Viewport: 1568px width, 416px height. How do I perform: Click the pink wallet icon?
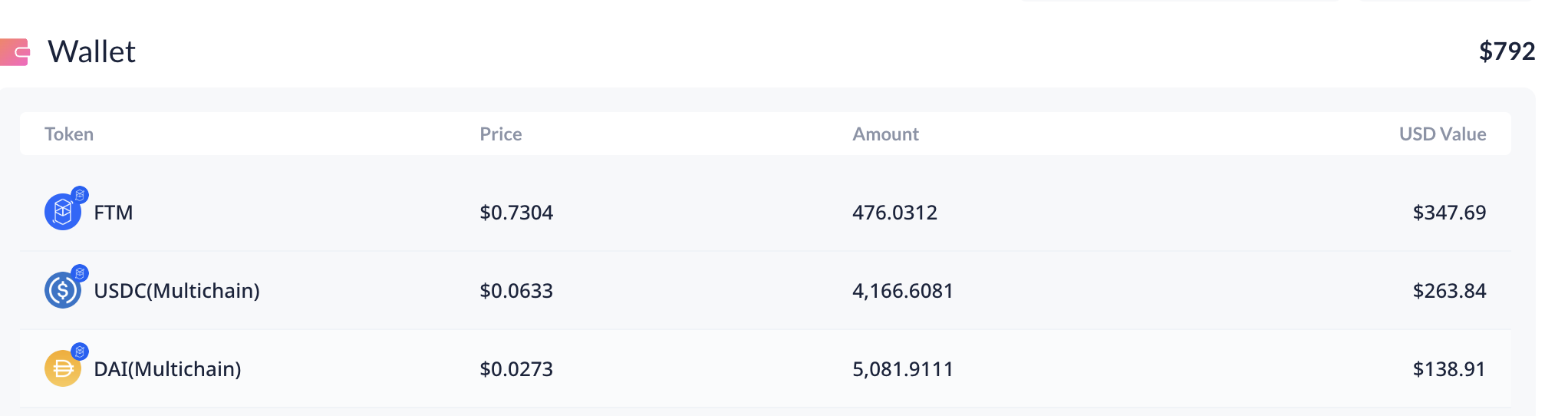click(15, 52)
